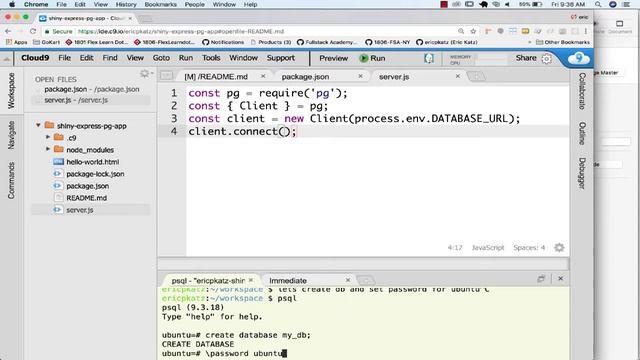The width and height of the screenshot is (640, 360).
Task: Close the console panel with X icon
Action: click(560, 278)
